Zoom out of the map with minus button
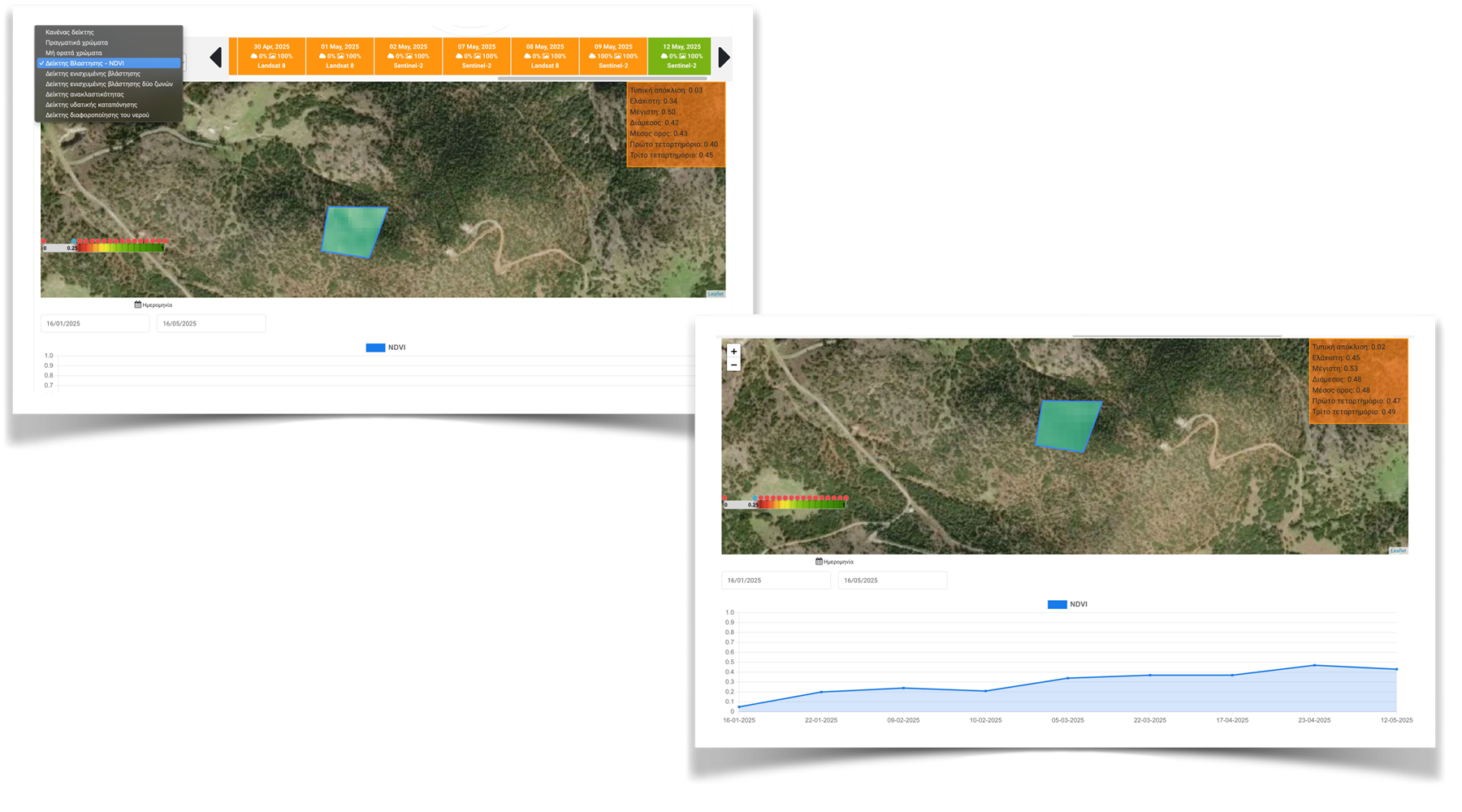 [733, 365]
